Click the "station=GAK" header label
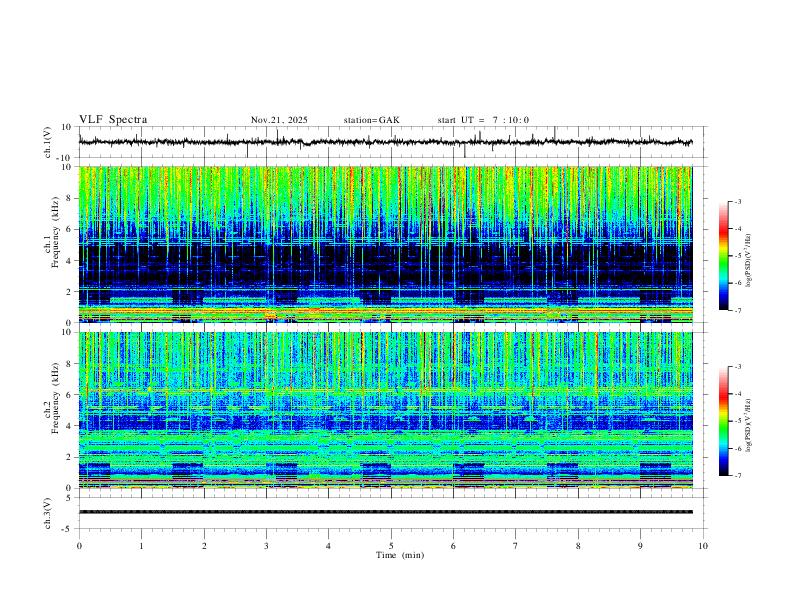The image size is (792, 612). (x=371, y=120)
